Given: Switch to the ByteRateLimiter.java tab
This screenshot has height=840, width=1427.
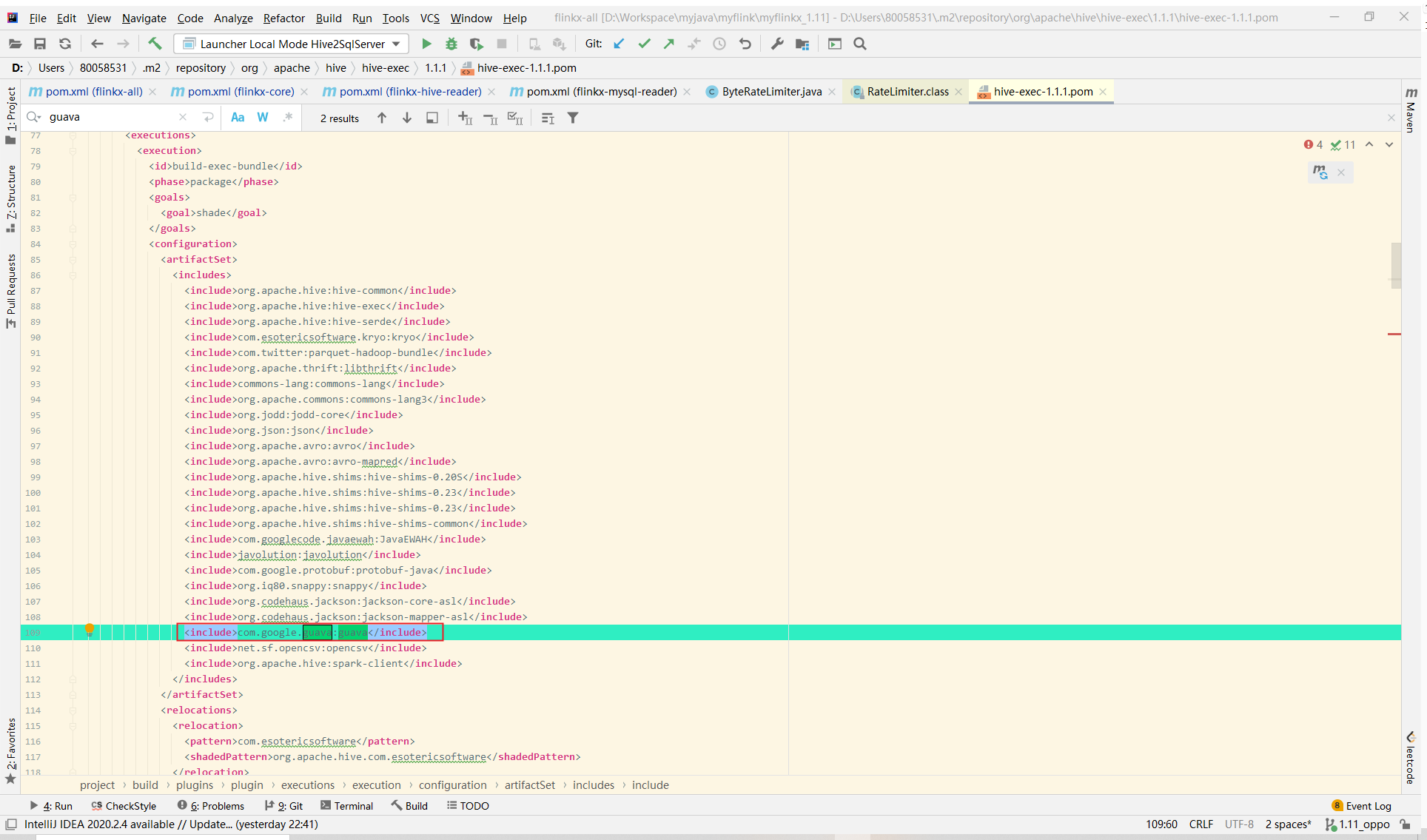Looking at the screenshot, I should 771,92.
